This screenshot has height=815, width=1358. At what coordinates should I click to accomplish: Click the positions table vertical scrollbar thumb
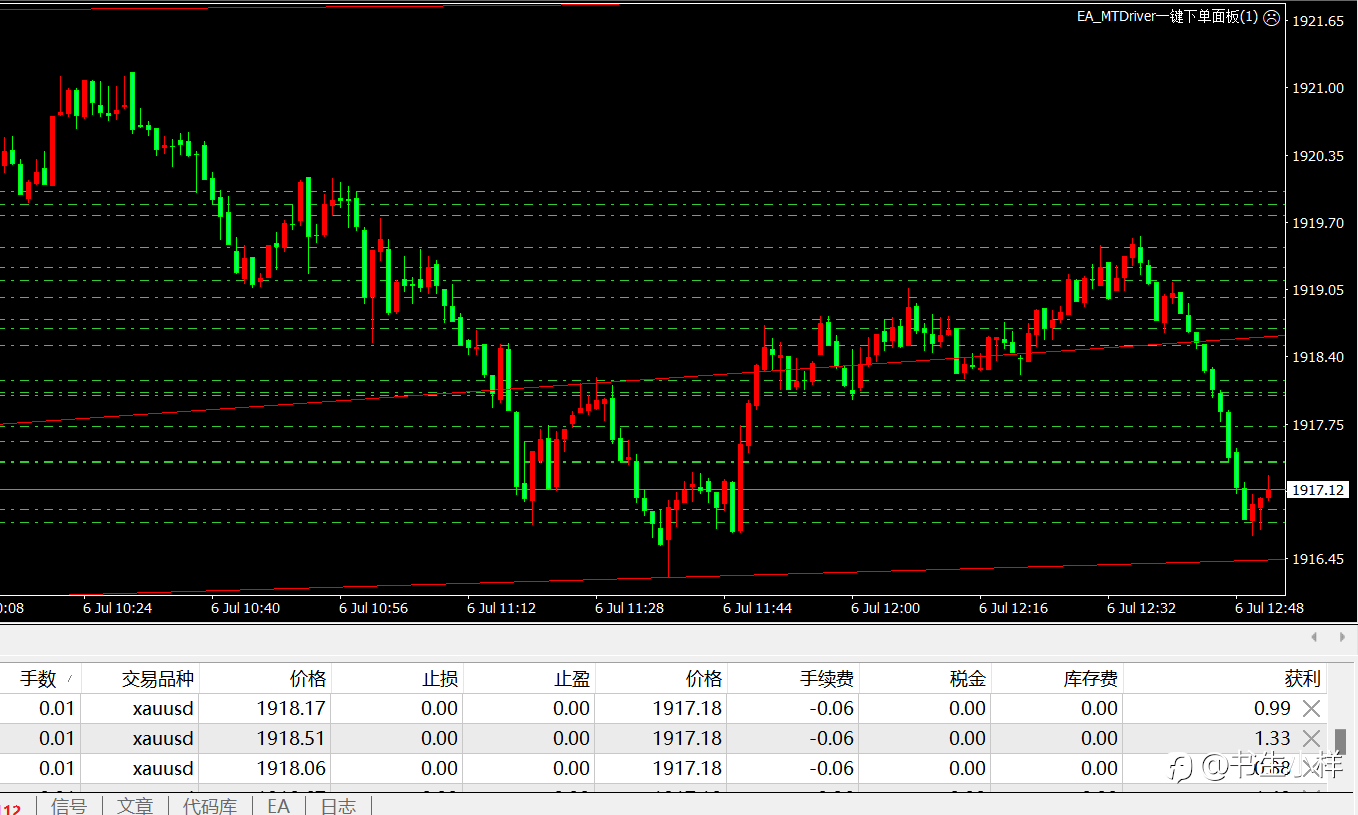tap(1341, 742)
